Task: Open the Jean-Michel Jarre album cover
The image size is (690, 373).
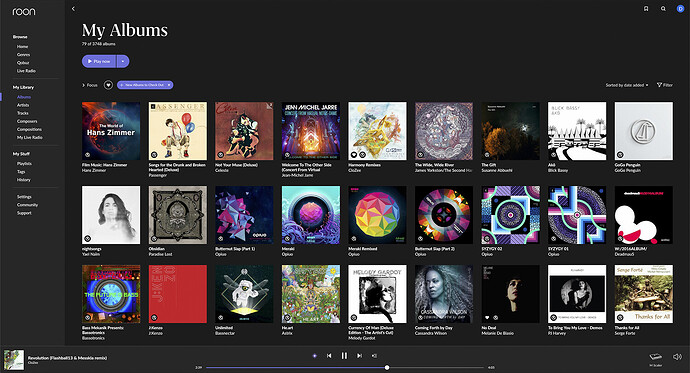Action: tap(311, 131)
